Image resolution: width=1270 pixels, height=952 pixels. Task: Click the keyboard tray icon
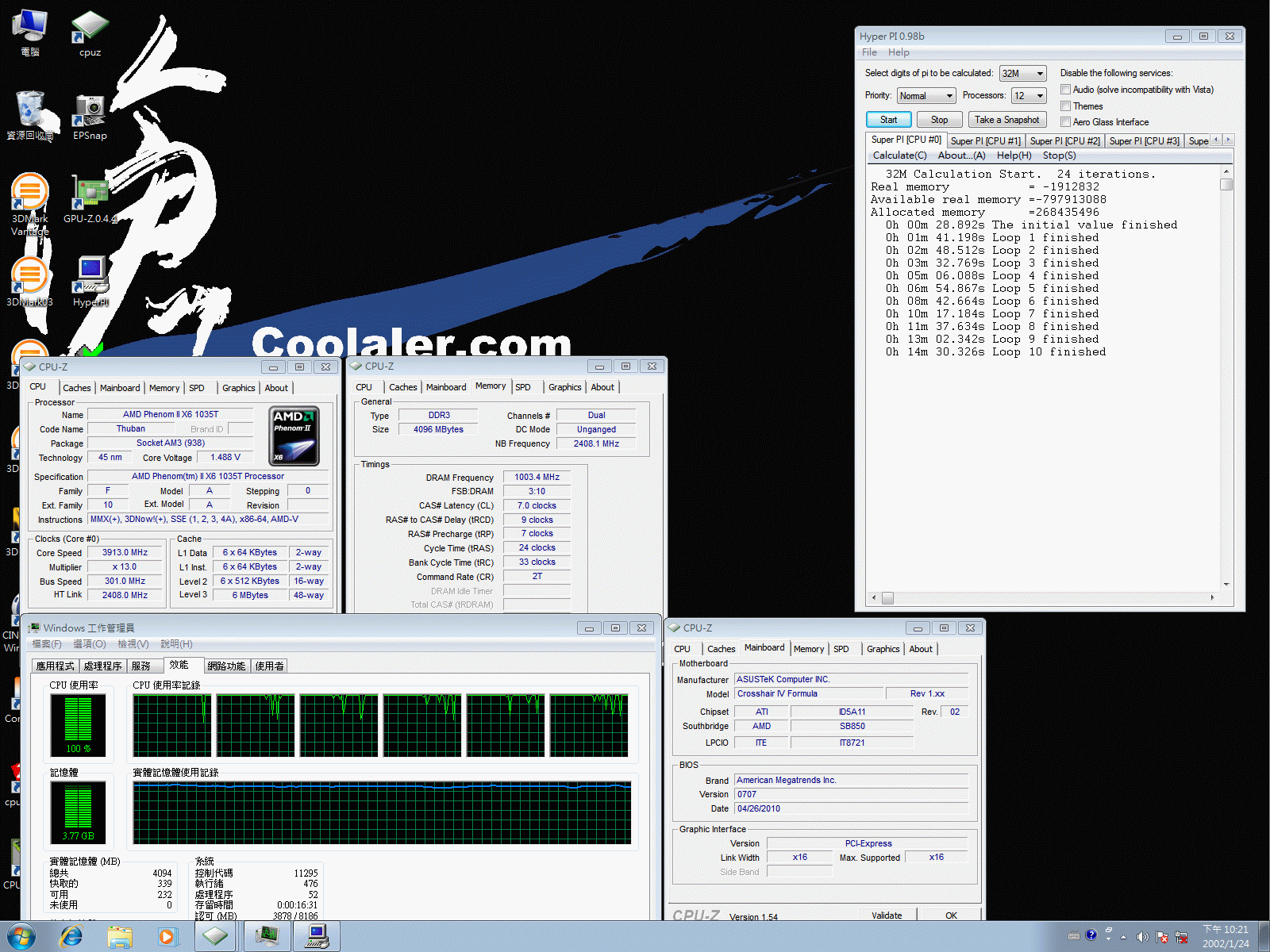(1074, 935)
